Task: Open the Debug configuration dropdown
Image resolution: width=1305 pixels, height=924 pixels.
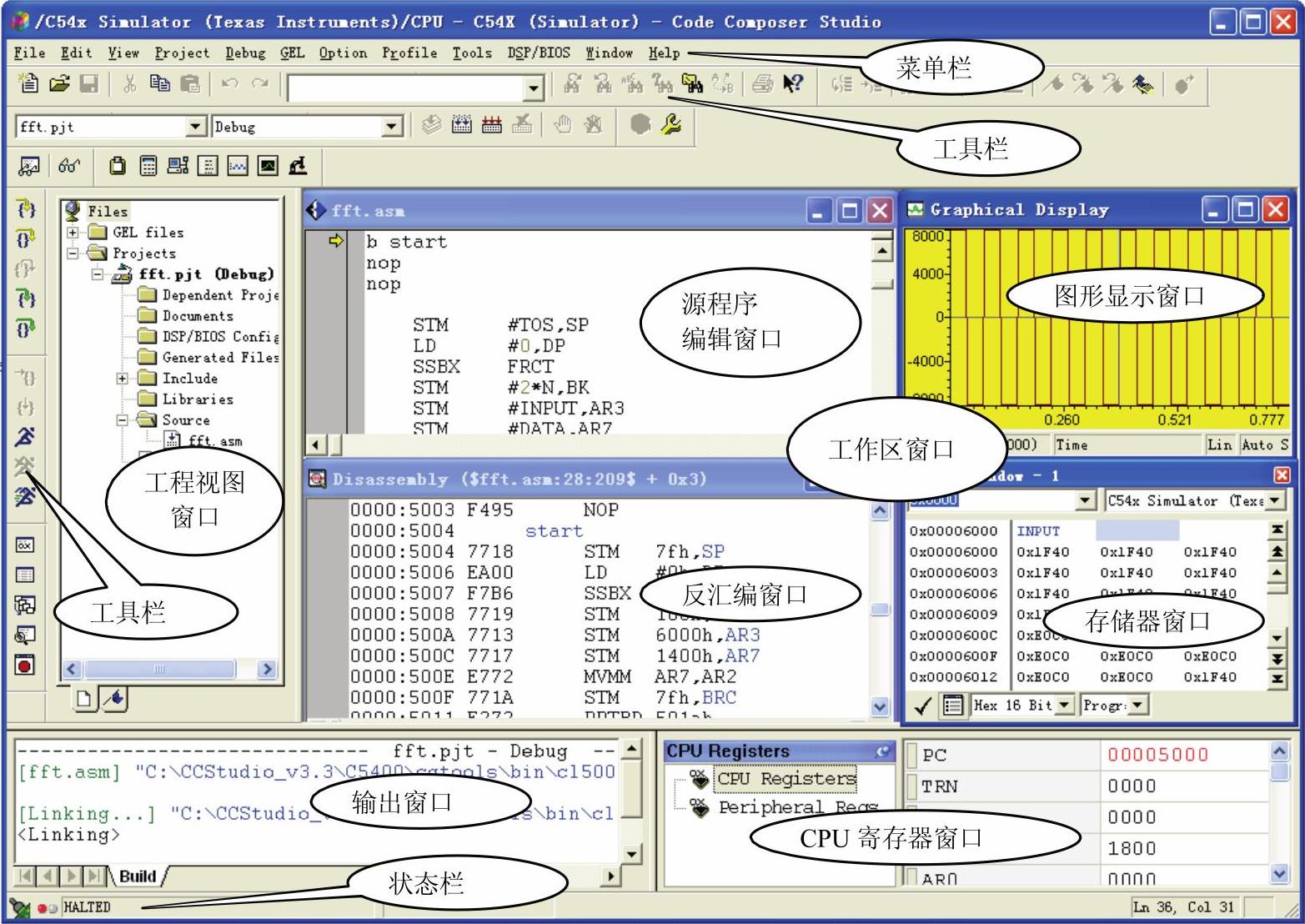Action: (x=392, y=126)
